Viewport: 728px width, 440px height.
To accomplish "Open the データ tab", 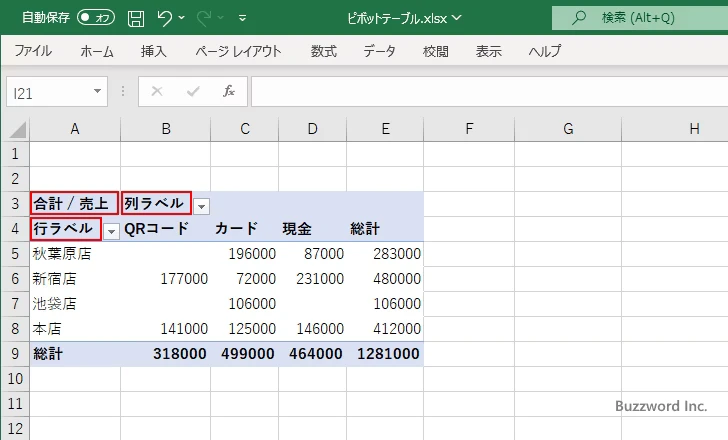I will coord(379,51).
